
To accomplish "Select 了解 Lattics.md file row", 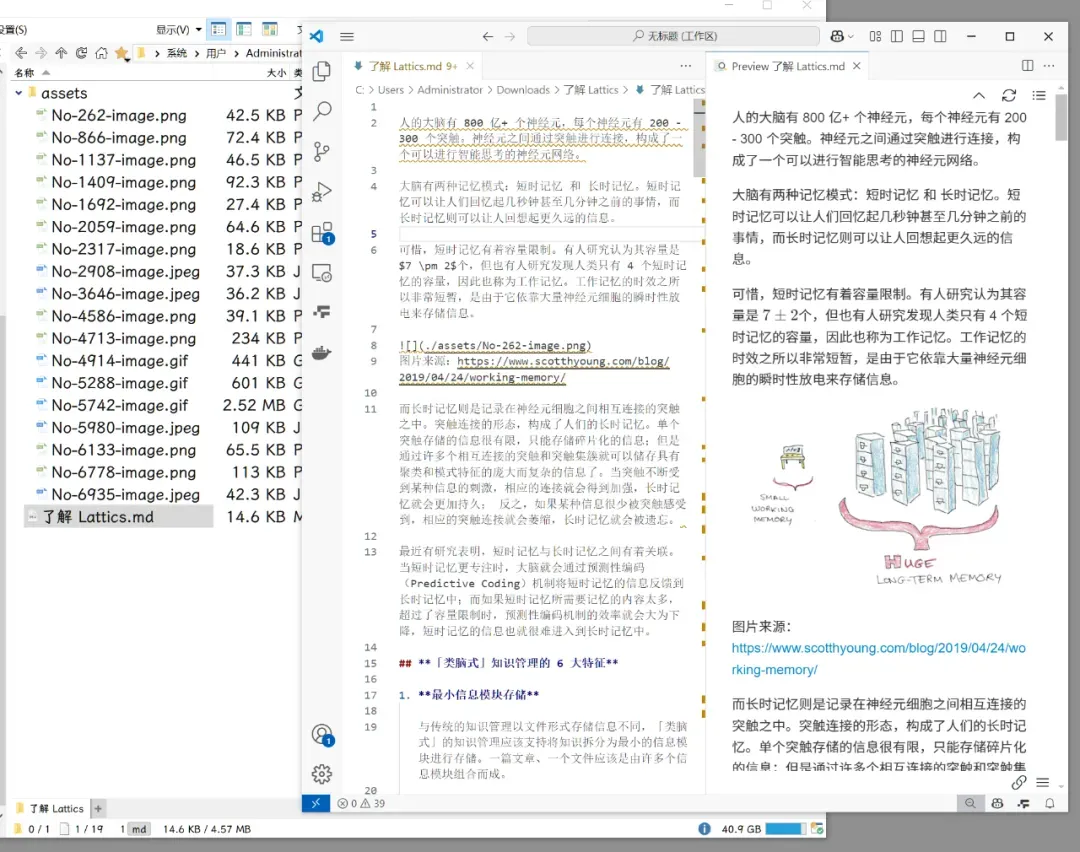I will 118,517.
